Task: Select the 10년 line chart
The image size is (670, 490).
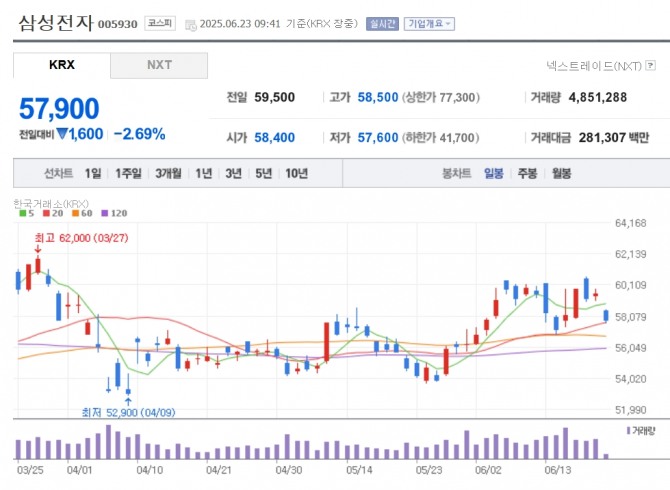Action: [x=297, y=173]
